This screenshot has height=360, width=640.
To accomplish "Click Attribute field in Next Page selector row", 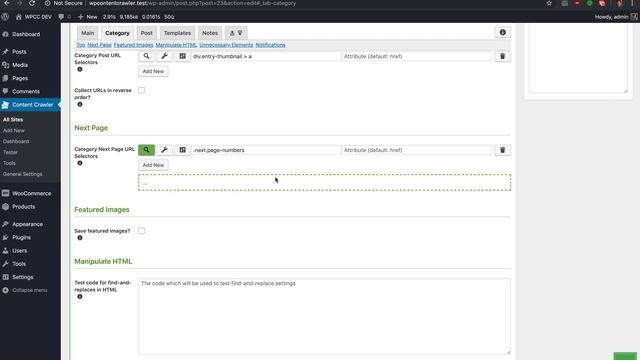I will pyautogui.click(x=417, y=150).
